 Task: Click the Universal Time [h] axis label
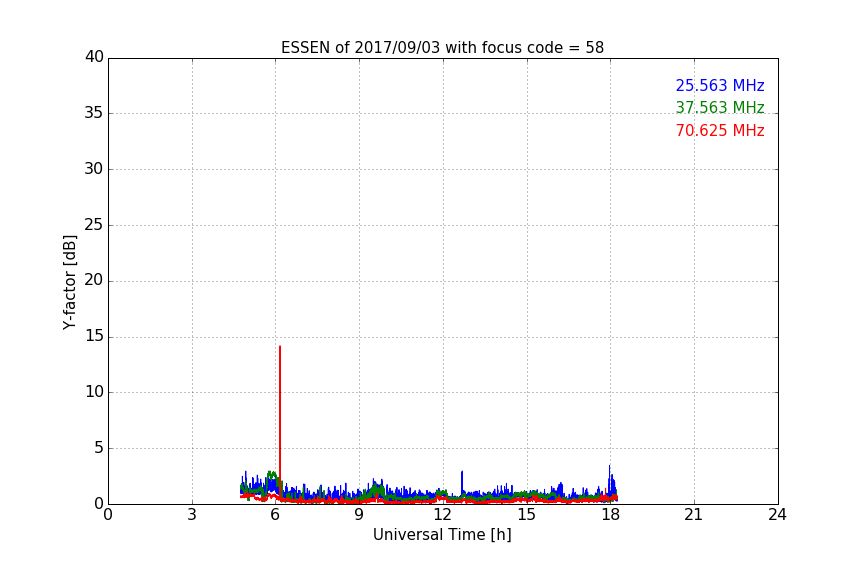(x=442, y=535)
